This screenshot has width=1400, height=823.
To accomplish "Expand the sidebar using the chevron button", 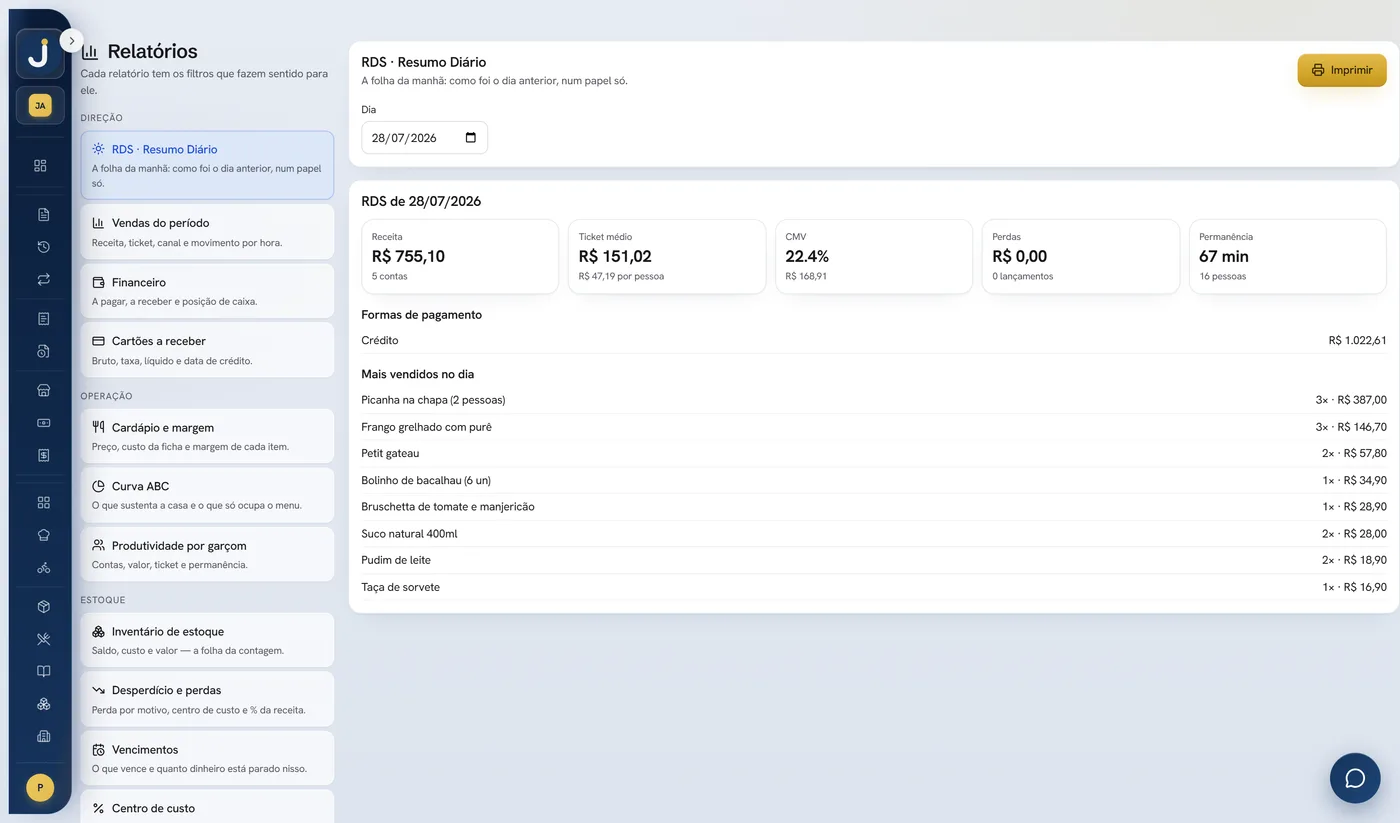I will (x=71, y=41).
